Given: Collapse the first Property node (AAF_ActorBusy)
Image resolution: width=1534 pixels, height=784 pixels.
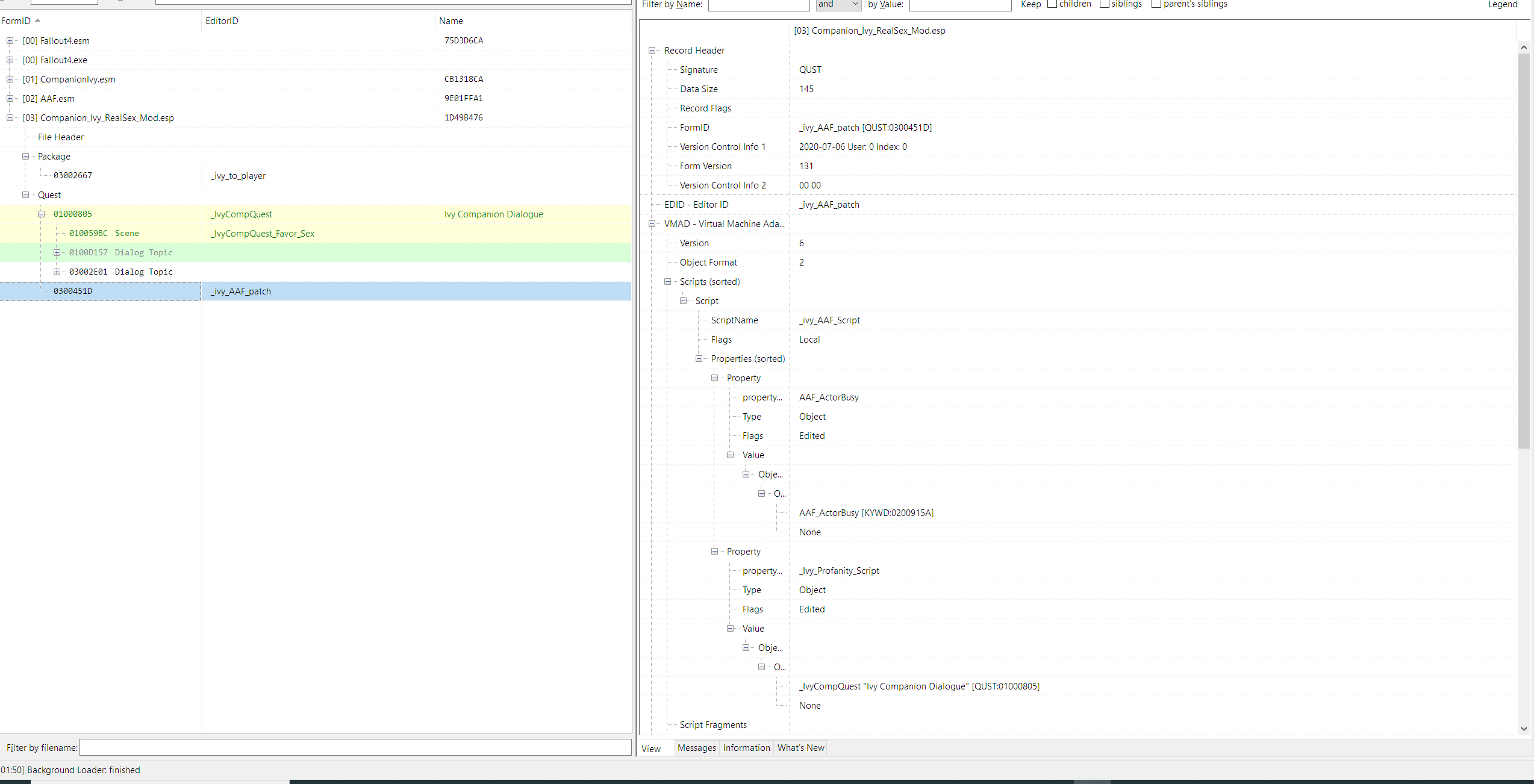Looking at the screenshot, I should tap(714, 378).
